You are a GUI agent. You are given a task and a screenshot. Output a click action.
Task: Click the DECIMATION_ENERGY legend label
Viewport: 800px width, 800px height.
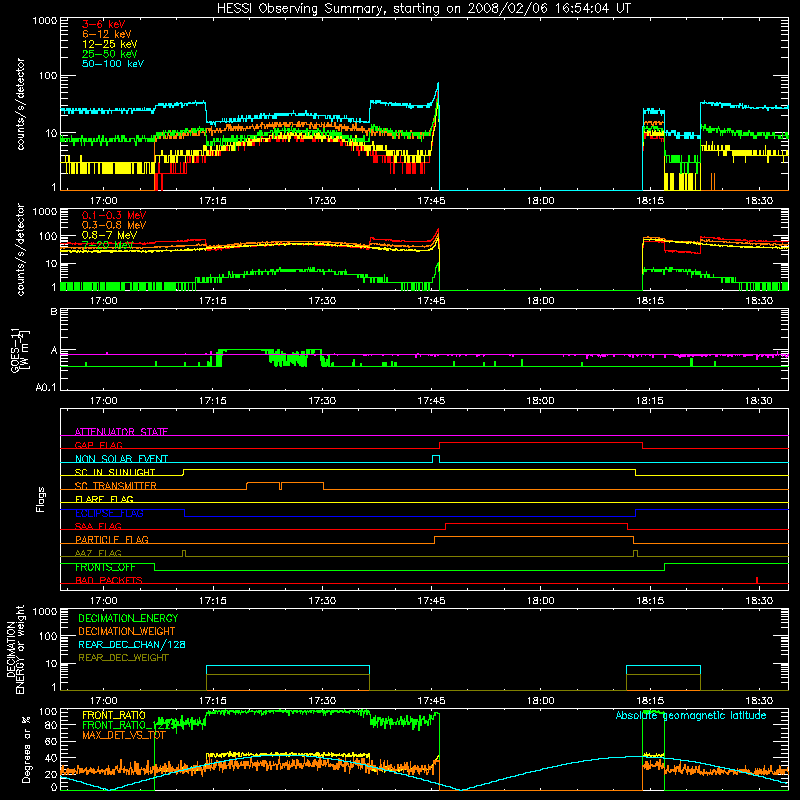(128, 618)
